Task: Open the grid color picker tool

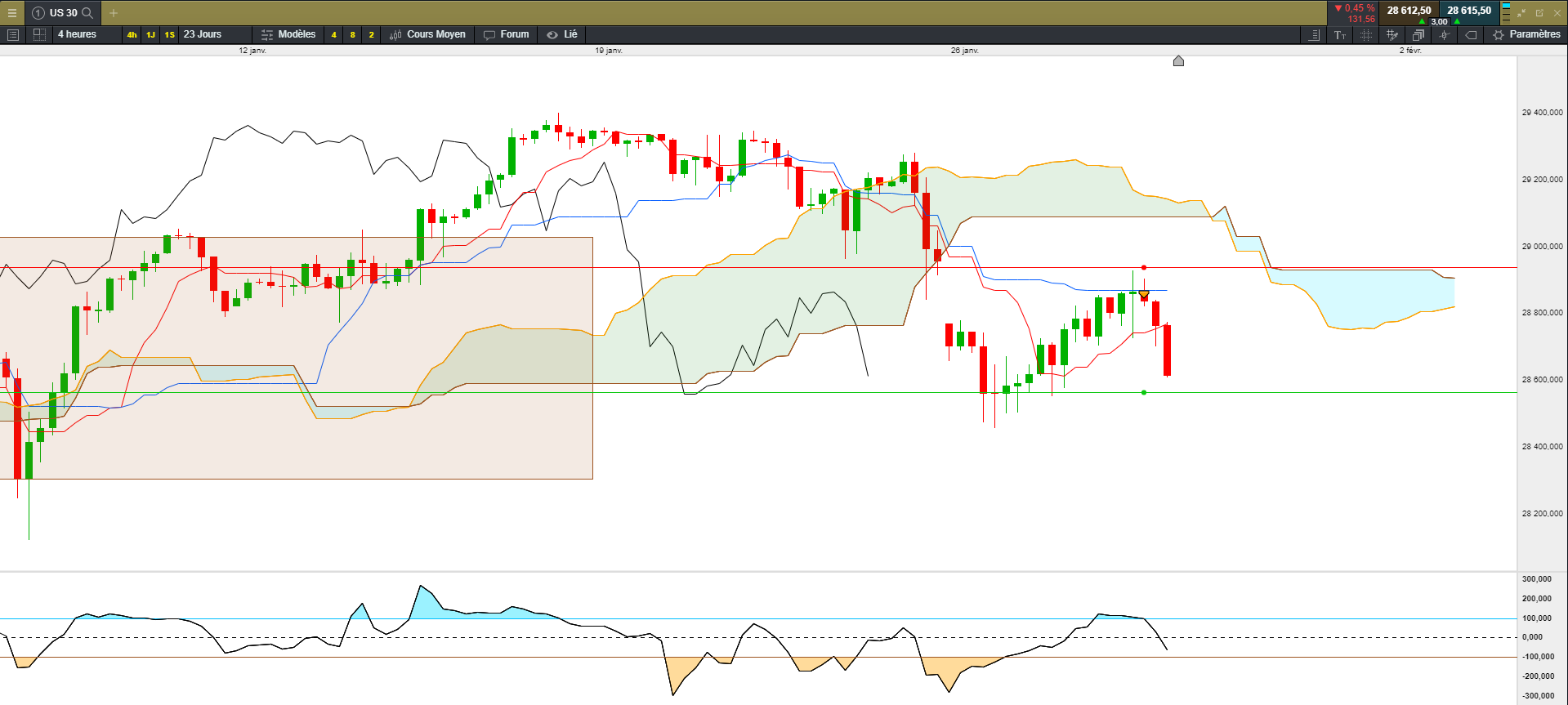Action: pyautogui.click(x=1392, y=35)
